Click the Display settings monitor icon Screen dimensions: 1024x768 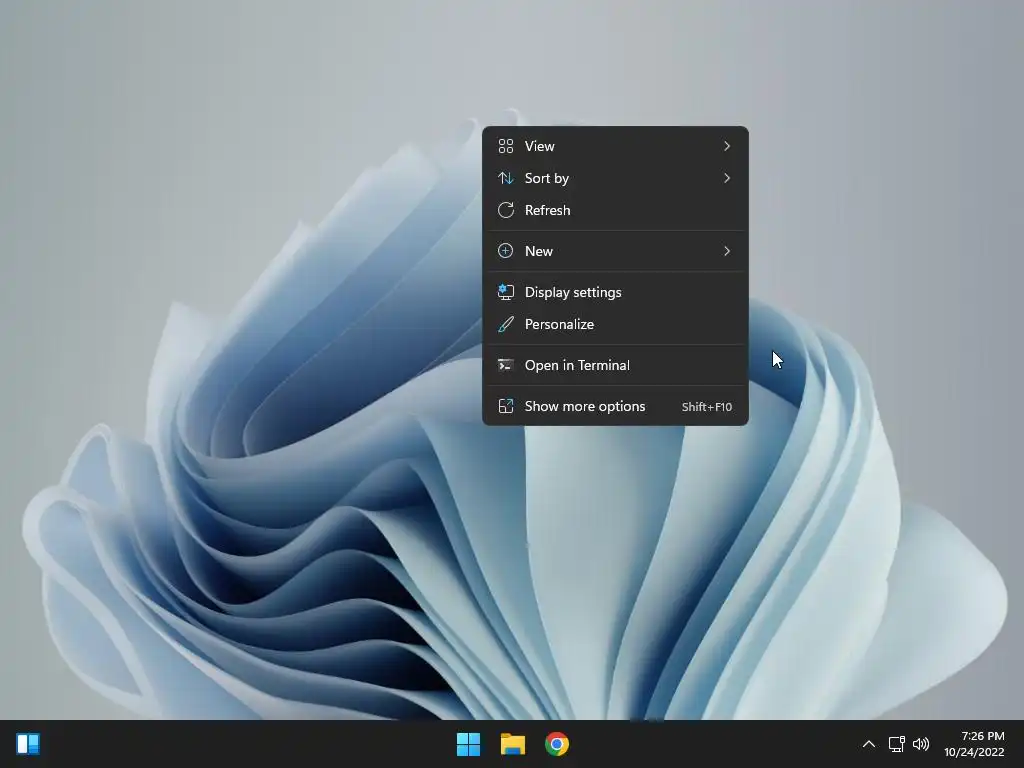pyautogui.click(x=505, y=292)
